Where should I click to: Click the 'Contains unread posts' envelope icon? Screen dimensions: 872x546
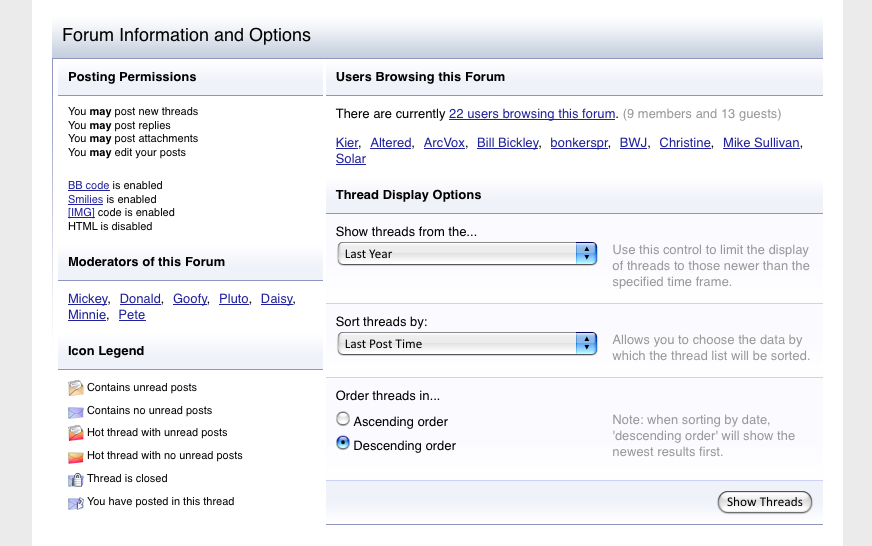[x=76, y=388]
